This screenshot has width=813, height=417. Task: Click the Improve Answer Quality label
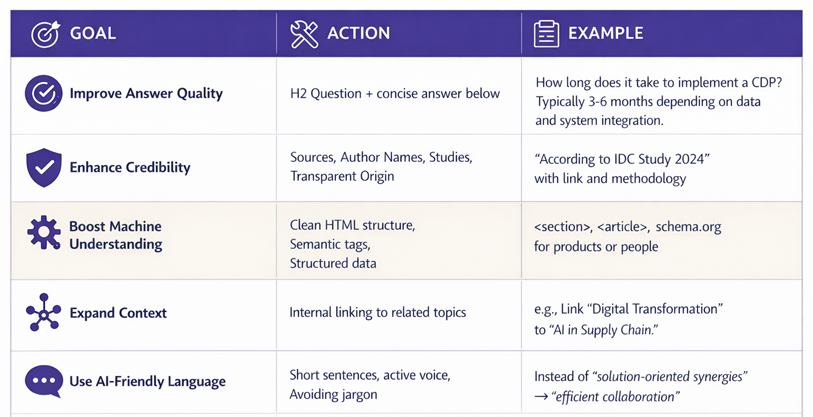(146, 94)
